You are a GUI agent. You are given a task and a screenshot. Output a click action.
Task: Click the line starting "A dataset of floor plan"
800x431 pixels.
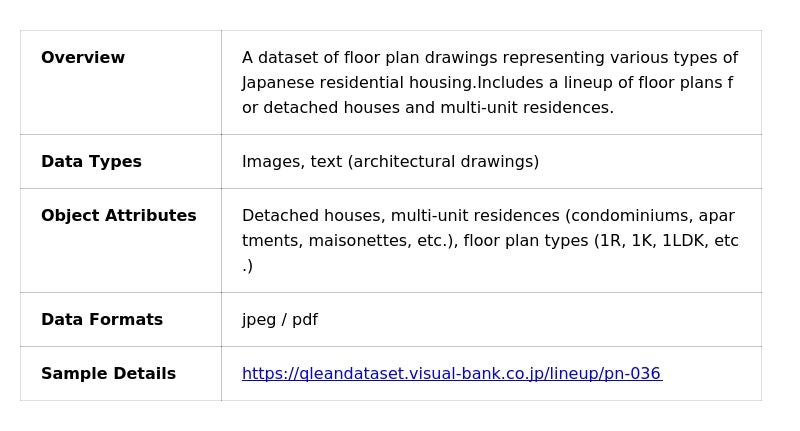pos(489,58)
